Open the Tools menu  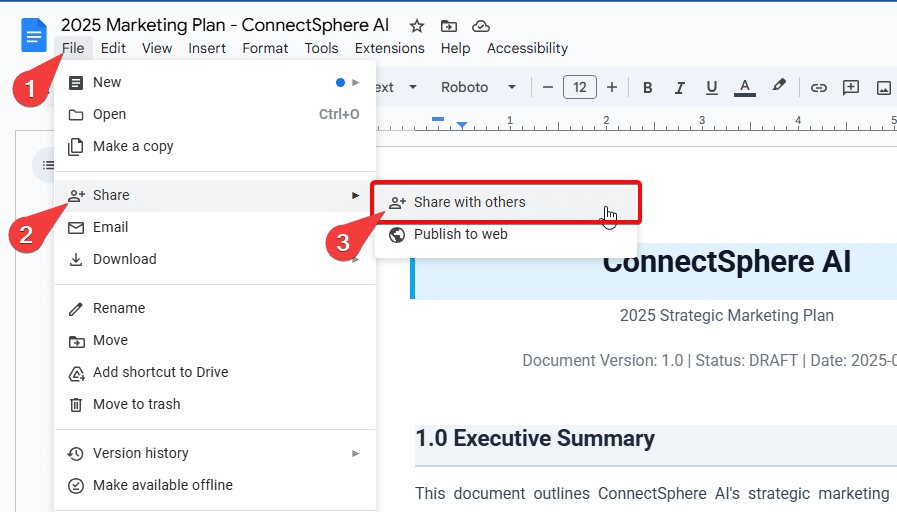pos(321,48)
